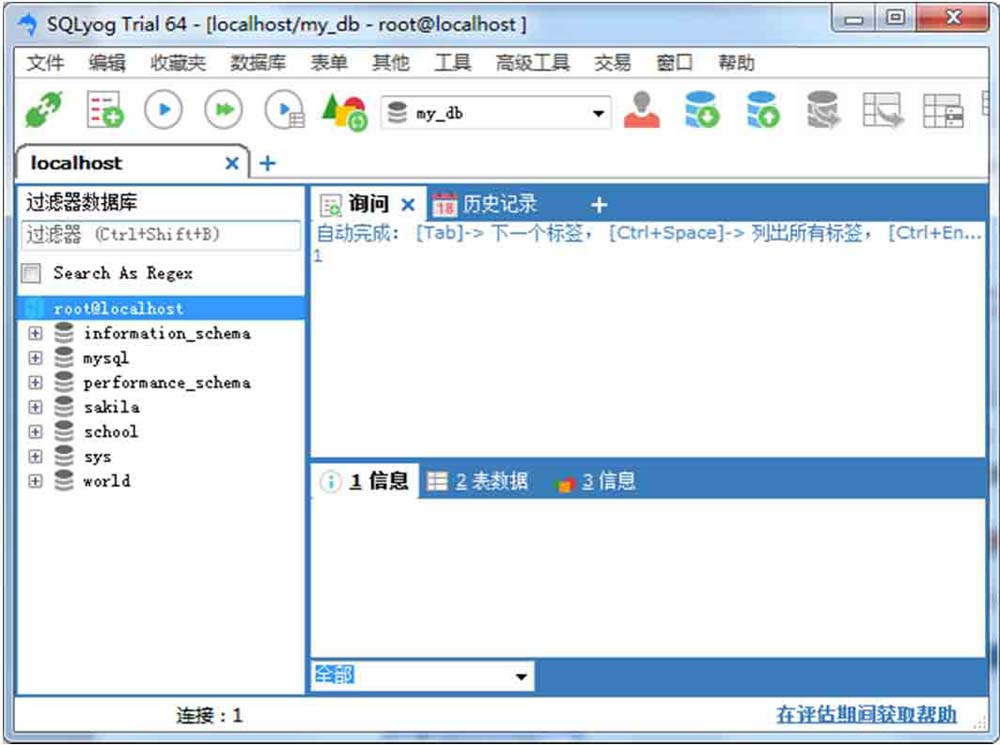Viewport: 1000px width, 745px height.
Task: Select the 2 表数据 result tab
Action: [x=477, y=482]
